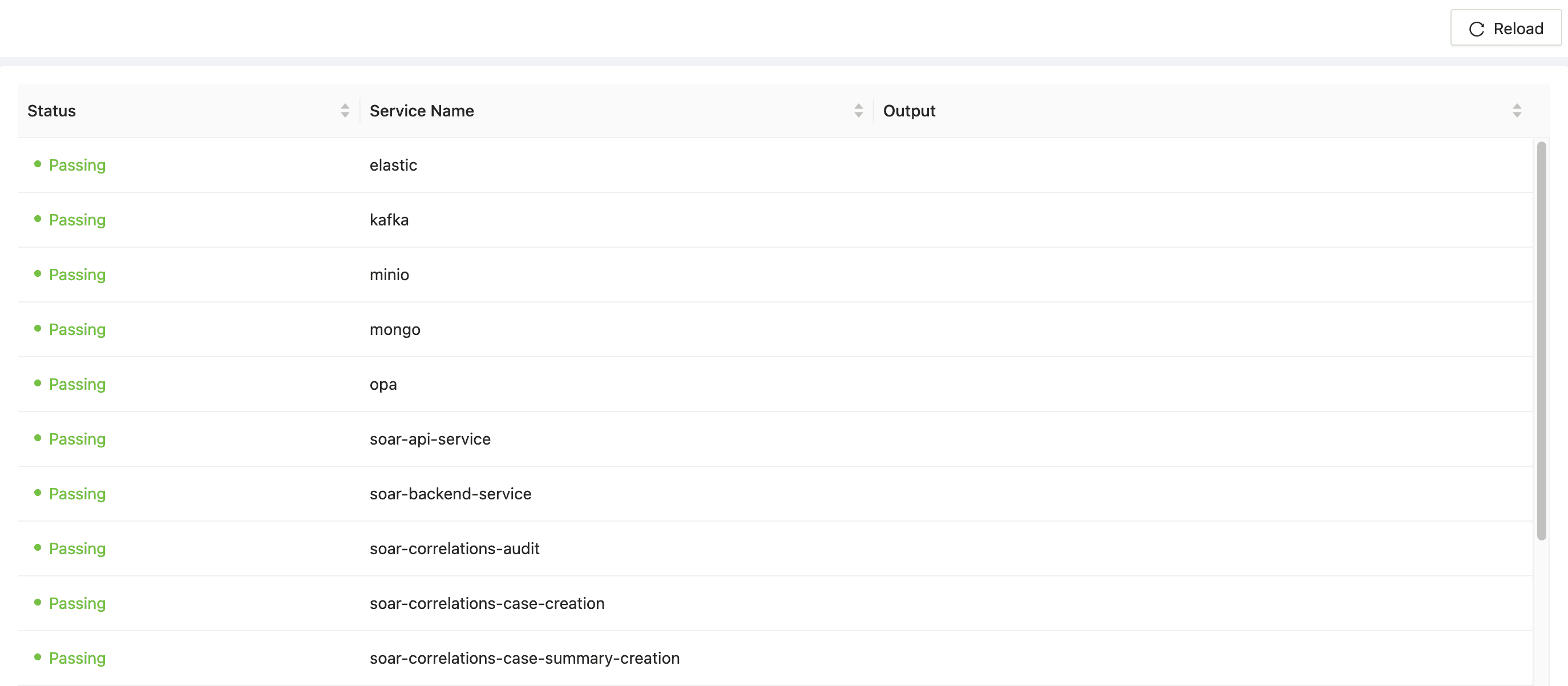
Task: Click the green status dot beside mongo
Action: tap(38, 329)
